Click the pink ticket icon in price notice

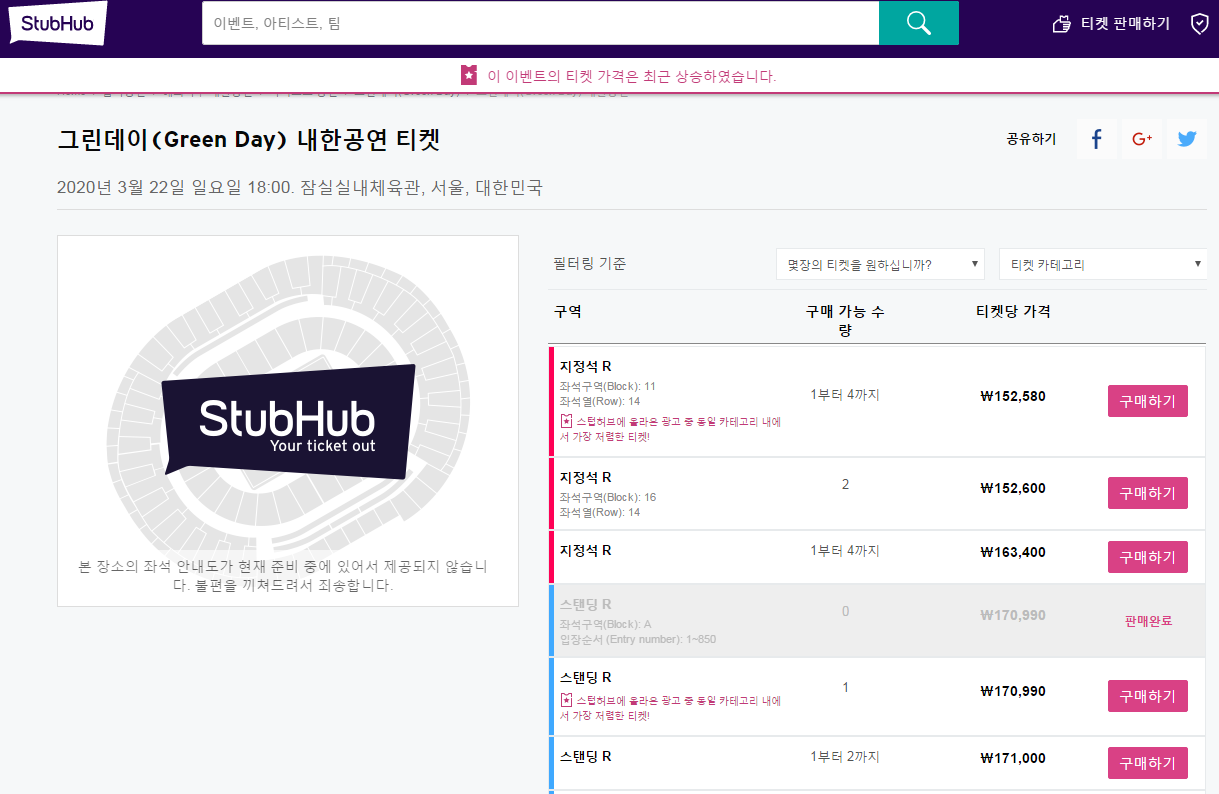(x=469, y=75)
